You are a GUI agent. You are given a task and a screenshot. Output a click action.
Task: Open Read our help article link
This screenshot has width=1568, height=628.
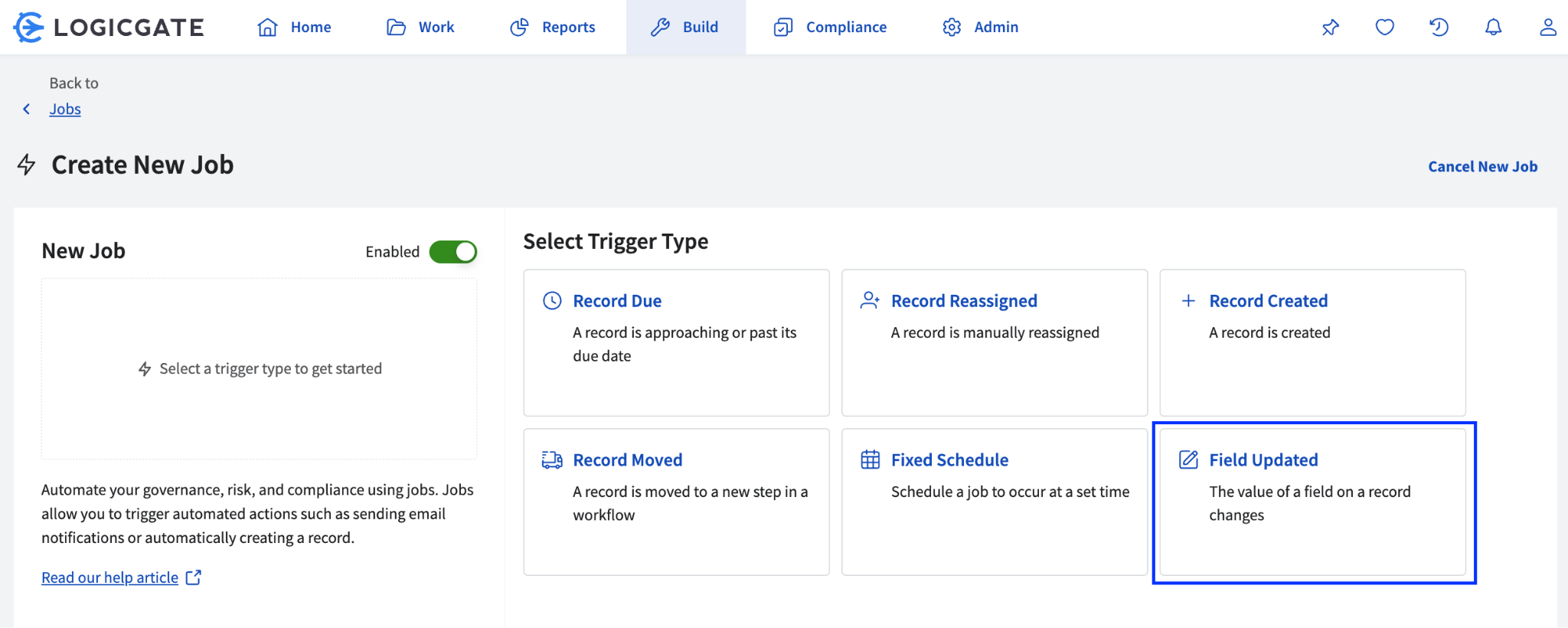click(x=109, y=577)
